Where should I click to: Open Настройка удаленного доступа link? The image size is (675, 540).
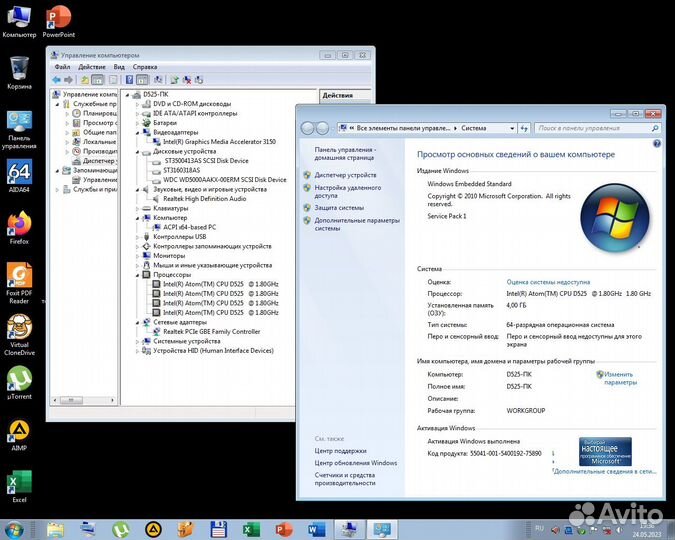click(x=348, y=191)
